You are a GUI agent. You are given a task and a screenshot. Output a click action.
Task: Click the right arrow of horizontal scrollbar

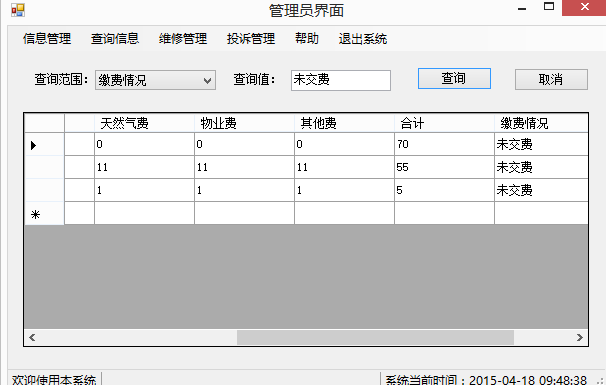580,337
